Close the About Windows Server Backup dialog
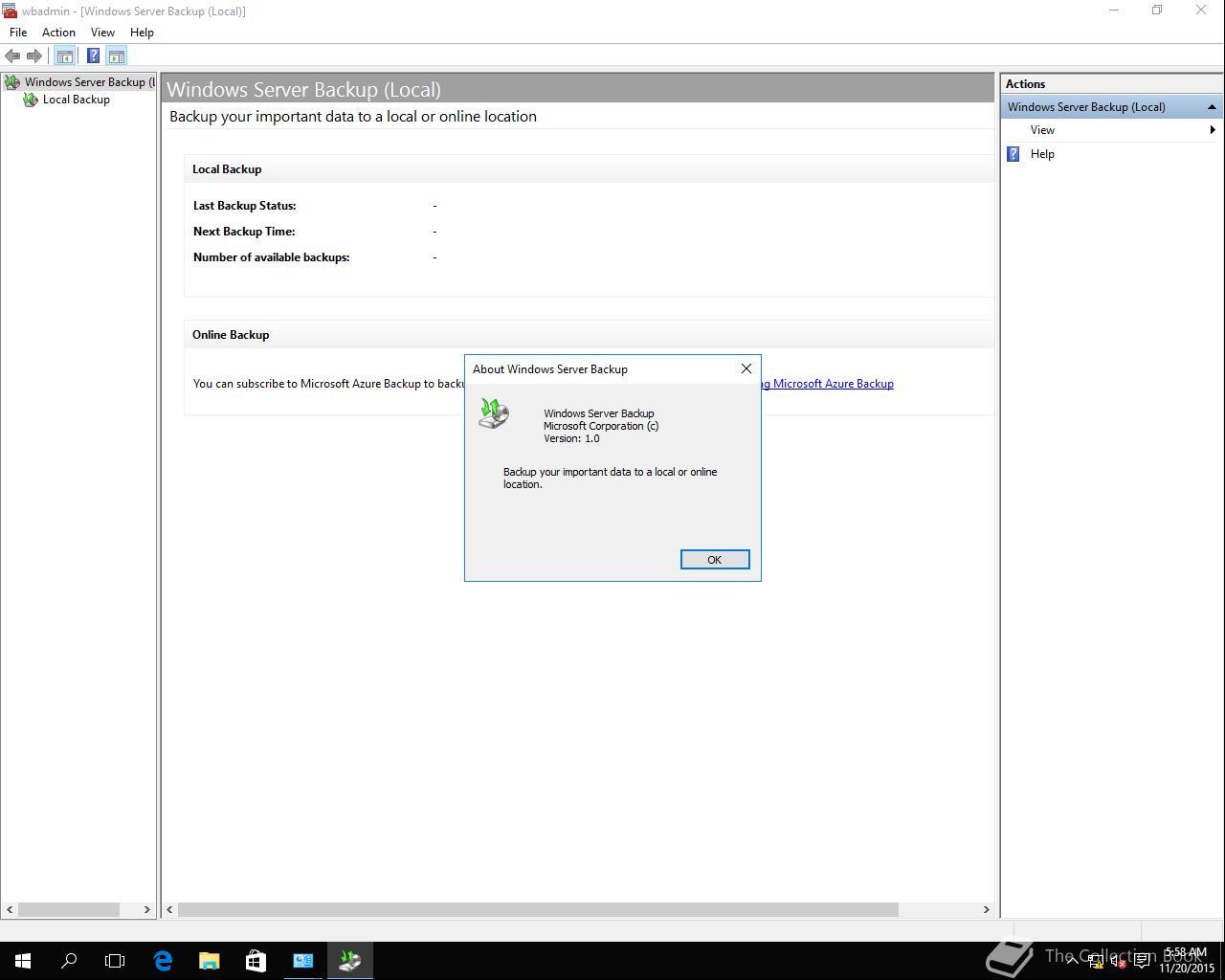 pos(746,368)
